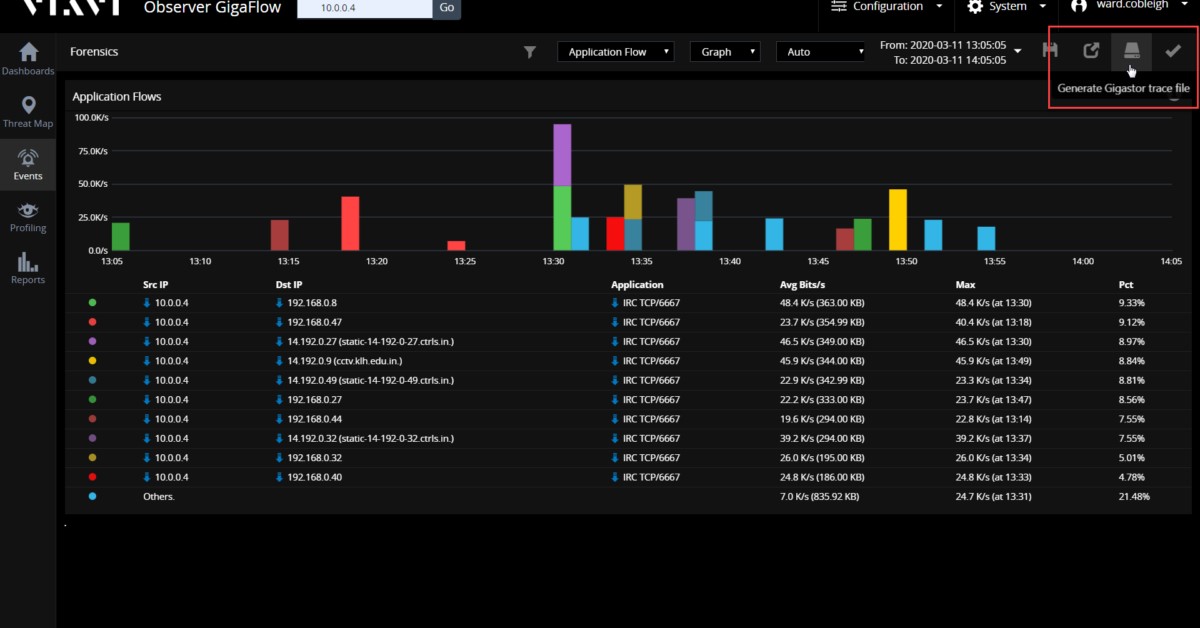Viewport: 1200px width, 628px height.
Task: Click the IP search field containing 10.0.0.4
Action: point(370,8)
